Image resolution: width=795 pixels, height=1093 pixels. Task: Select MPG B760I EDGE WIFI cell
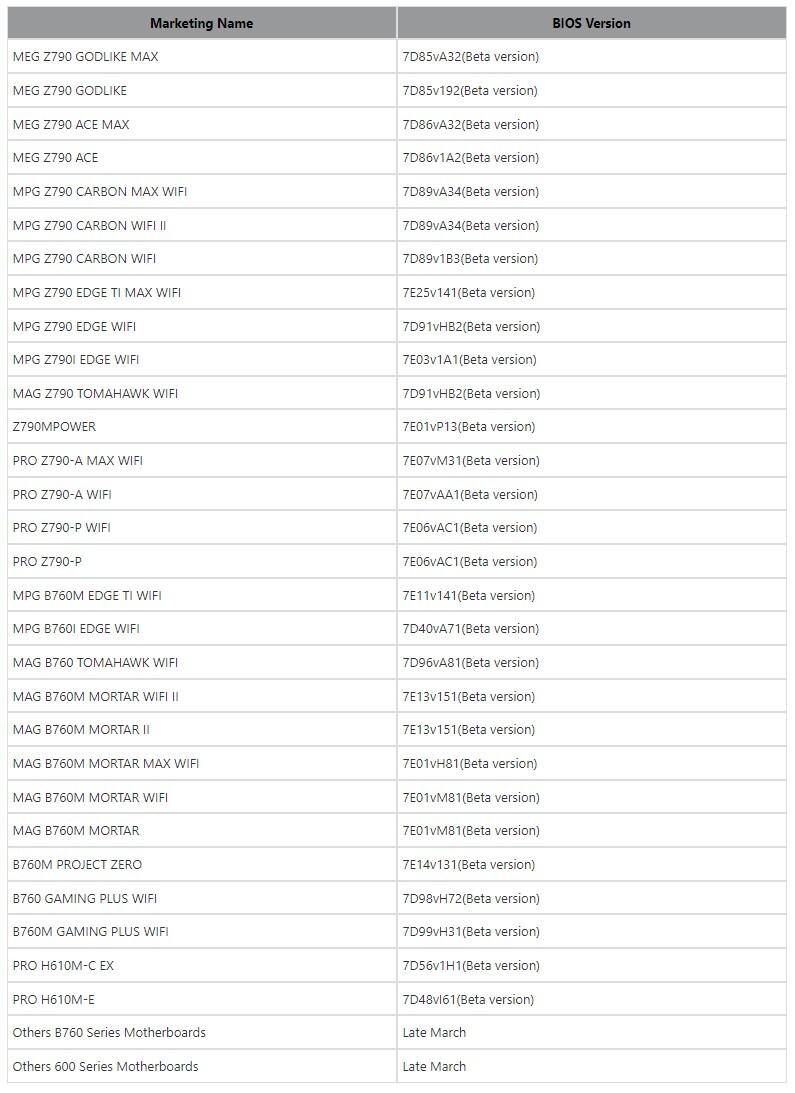pyautogui.click(x=202, y=629)
